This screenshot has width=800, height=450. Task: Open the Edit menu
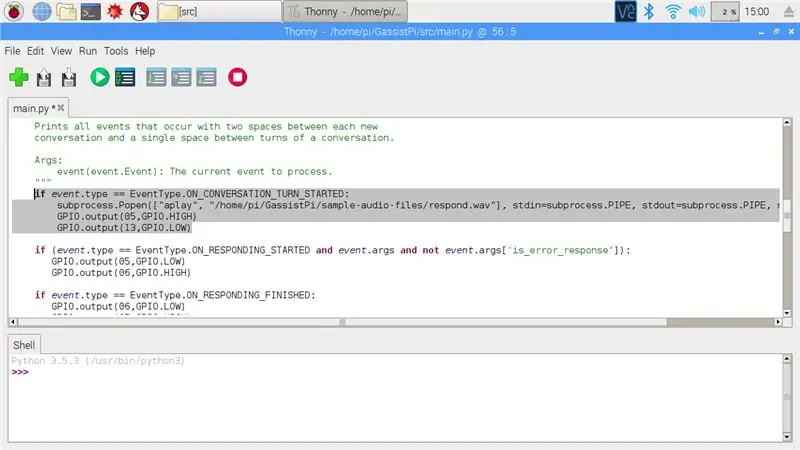coord(35,51)
